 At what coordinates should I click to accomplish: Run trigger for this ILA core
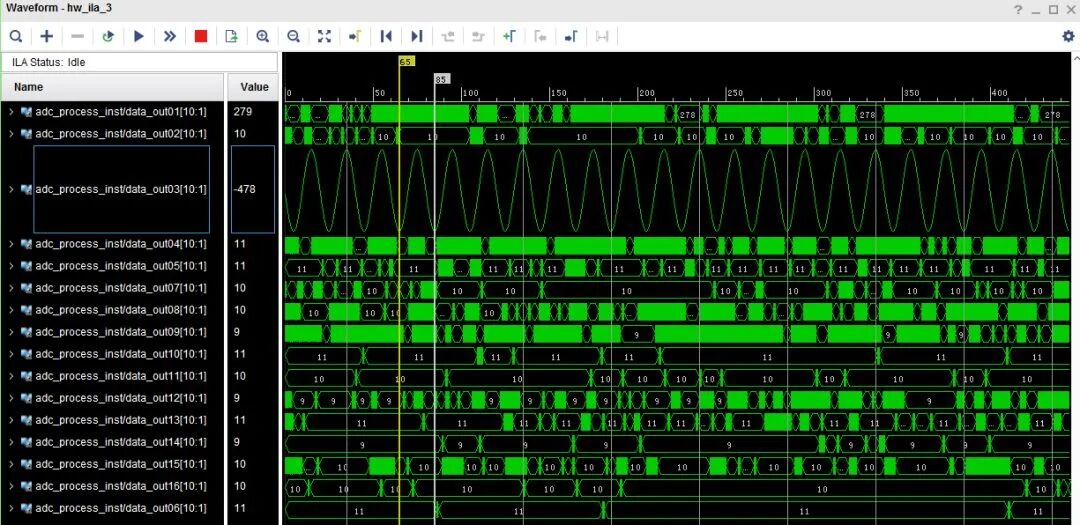[139, 36]
